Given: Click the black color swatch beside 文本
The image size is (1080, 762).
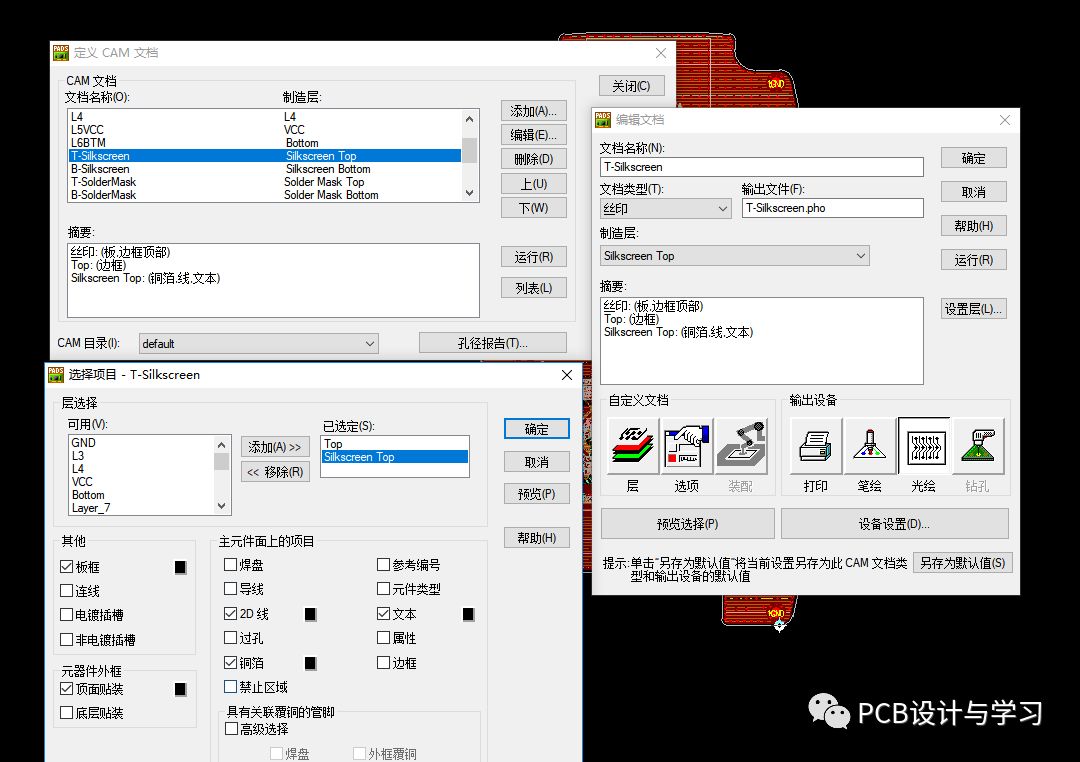Looking at the screenshot, I should [x=468, y=614].
